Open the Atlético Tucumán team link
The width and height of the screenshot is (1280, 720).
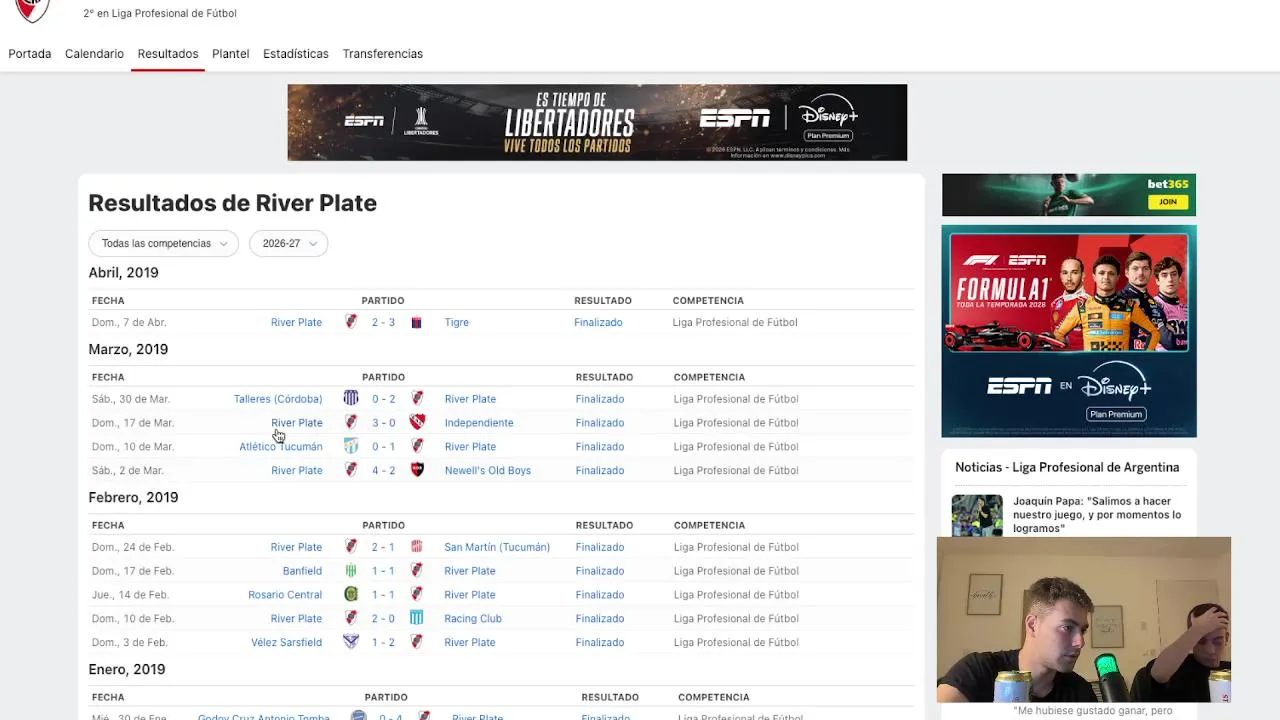coord(281,446)
